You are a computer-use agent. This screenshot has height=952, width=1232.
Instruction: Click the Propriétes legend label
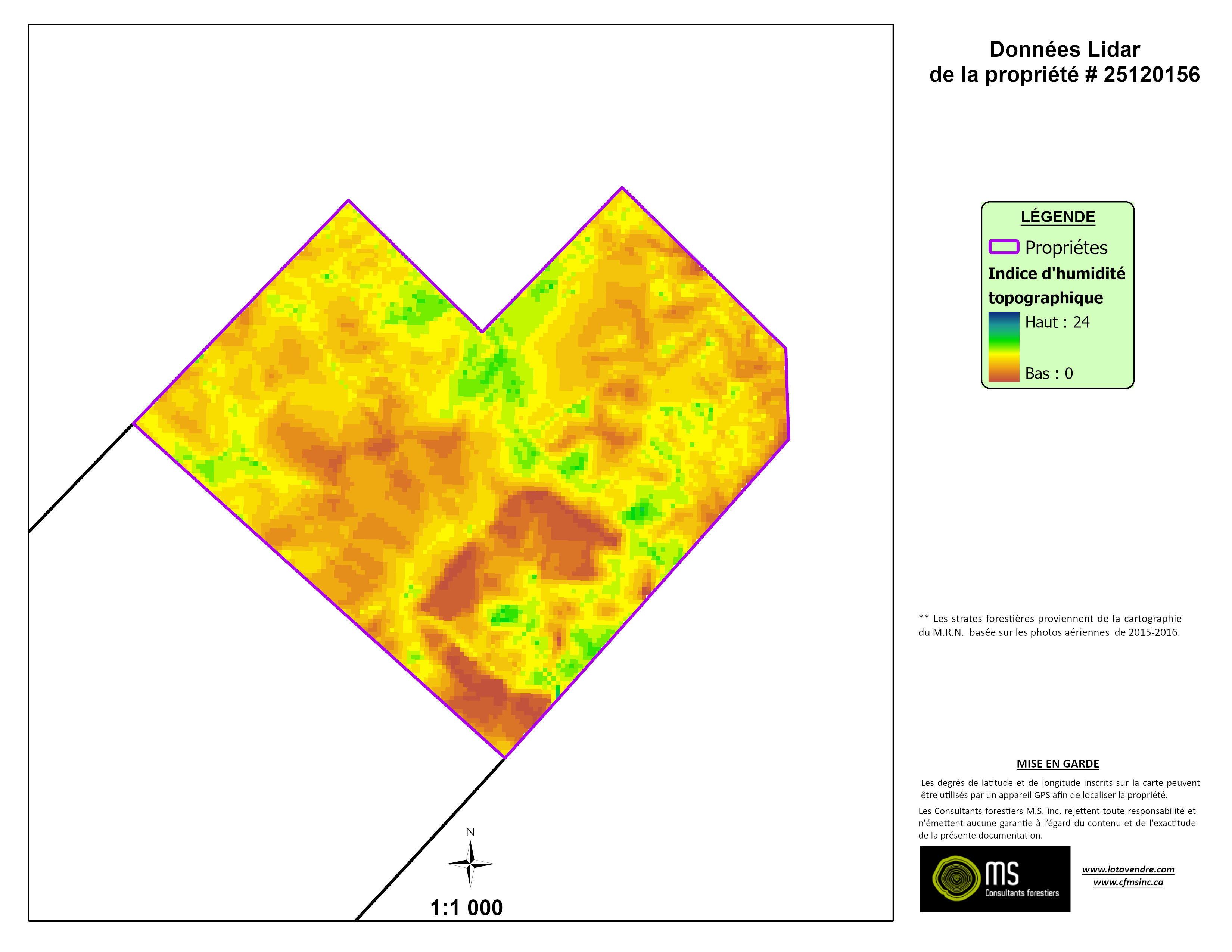click(x=1066, y=248)
